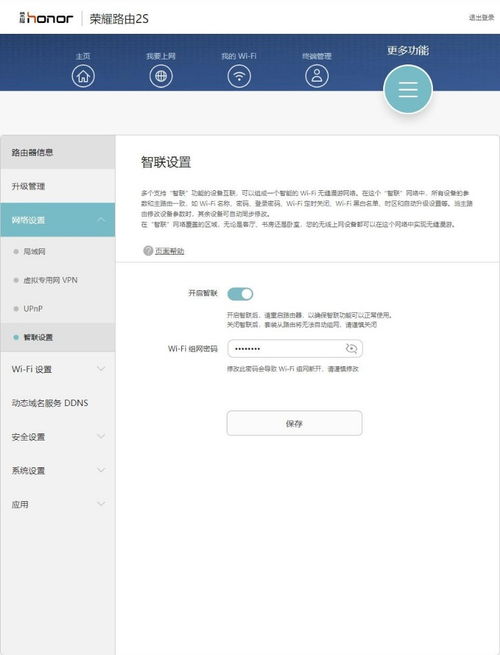Click the page help question mark icon

click(147, 251)
